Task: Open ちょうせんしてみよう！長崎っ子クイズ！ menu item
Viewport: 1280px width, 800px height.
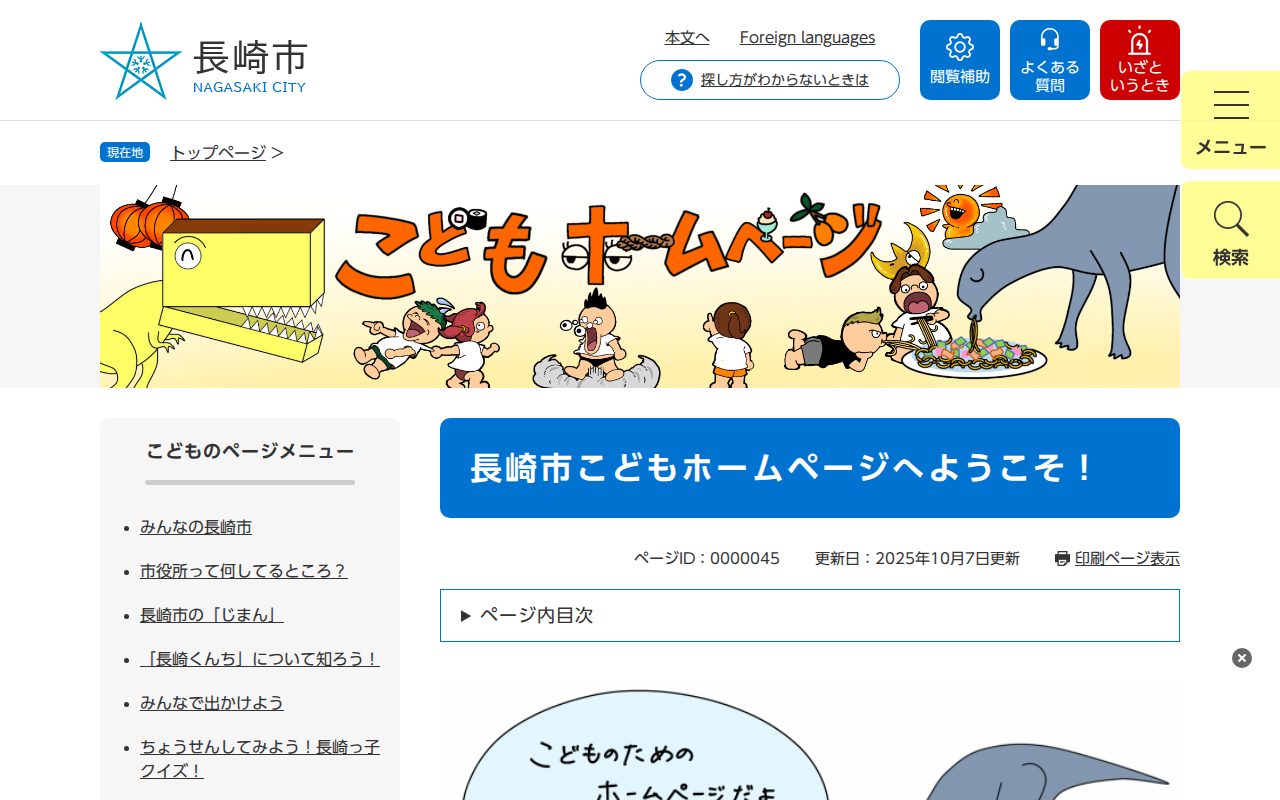Action: (260, 759)
